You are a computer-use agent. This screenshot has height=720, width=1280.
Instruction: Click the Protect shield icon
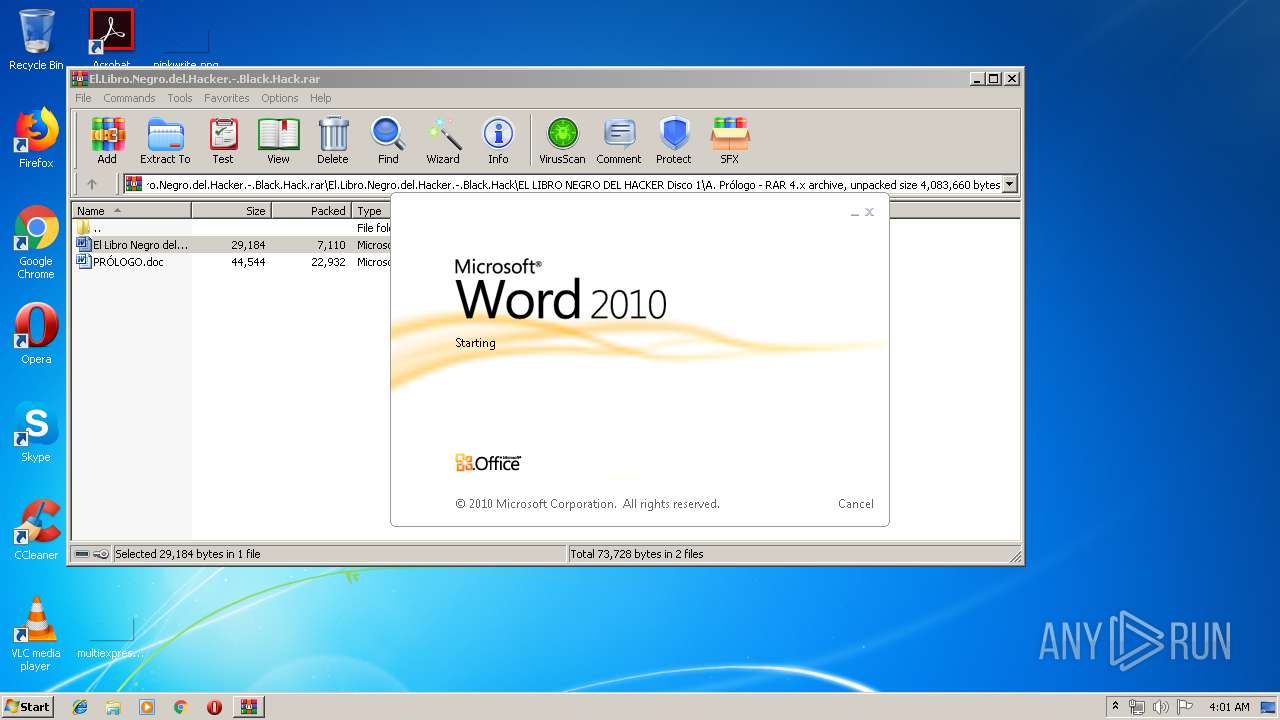coord(674,140)
